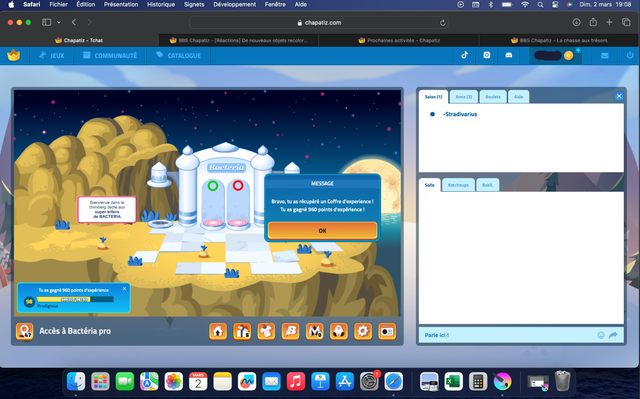Image resolution: width=640 pixels, height=399 pixels.
Task: Switch to Ketchoups chat tab
Action: click(x=458, y=185)
